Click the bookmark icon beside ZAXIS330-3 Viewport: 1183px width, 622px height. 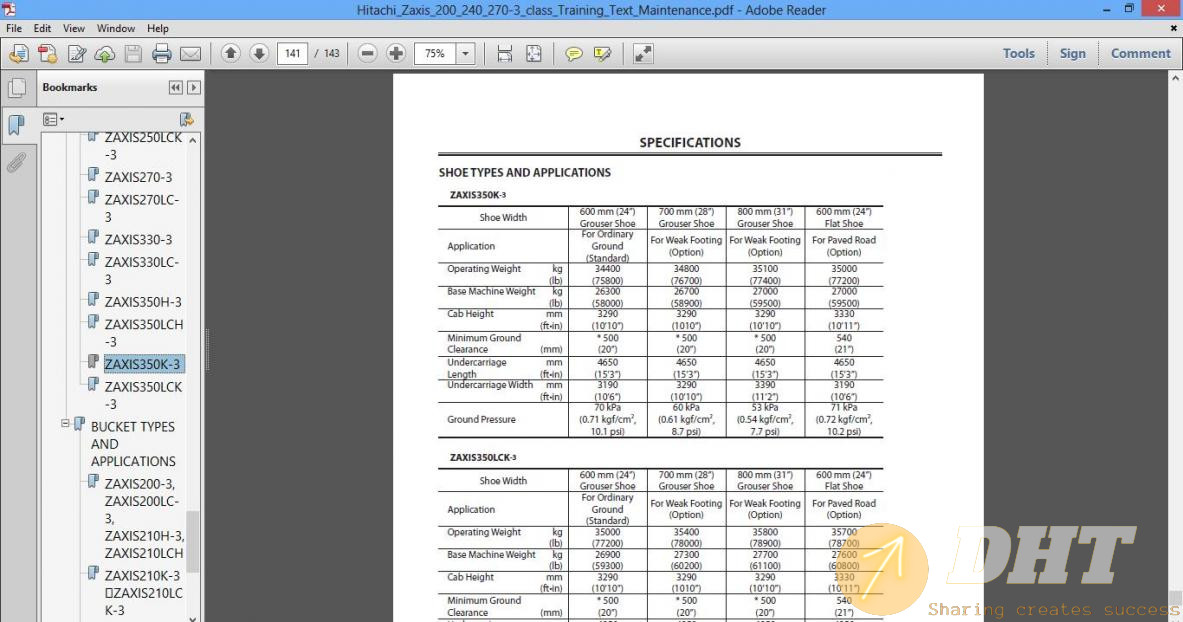pos(93,237)
